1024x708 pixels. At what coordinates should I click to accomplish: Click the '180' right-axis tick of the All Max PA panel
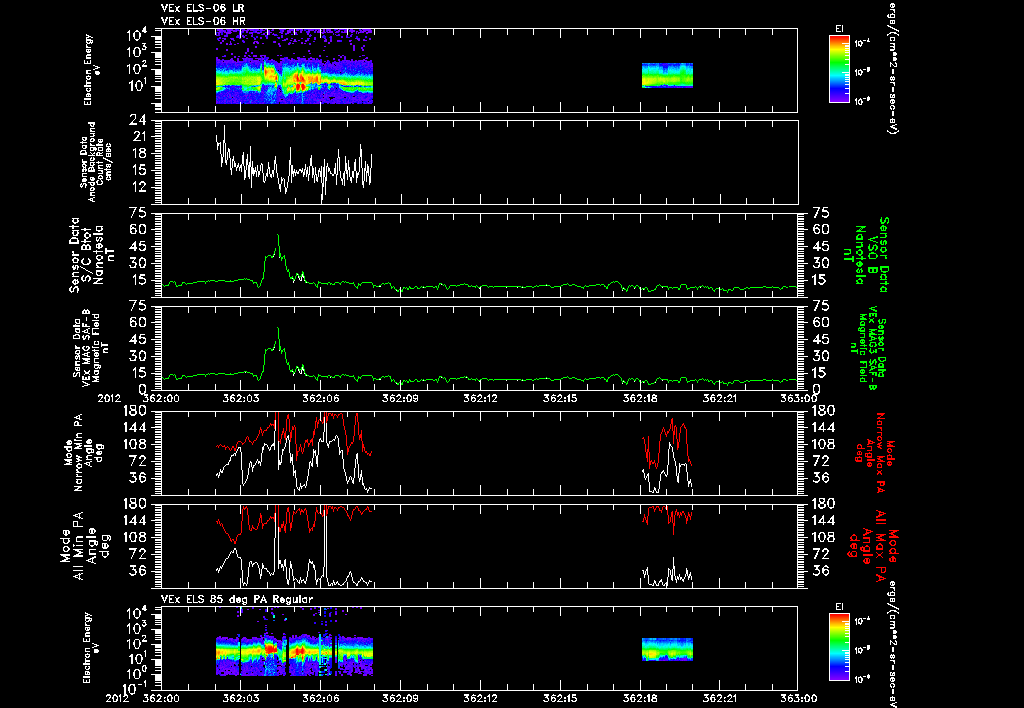point(822,504)
